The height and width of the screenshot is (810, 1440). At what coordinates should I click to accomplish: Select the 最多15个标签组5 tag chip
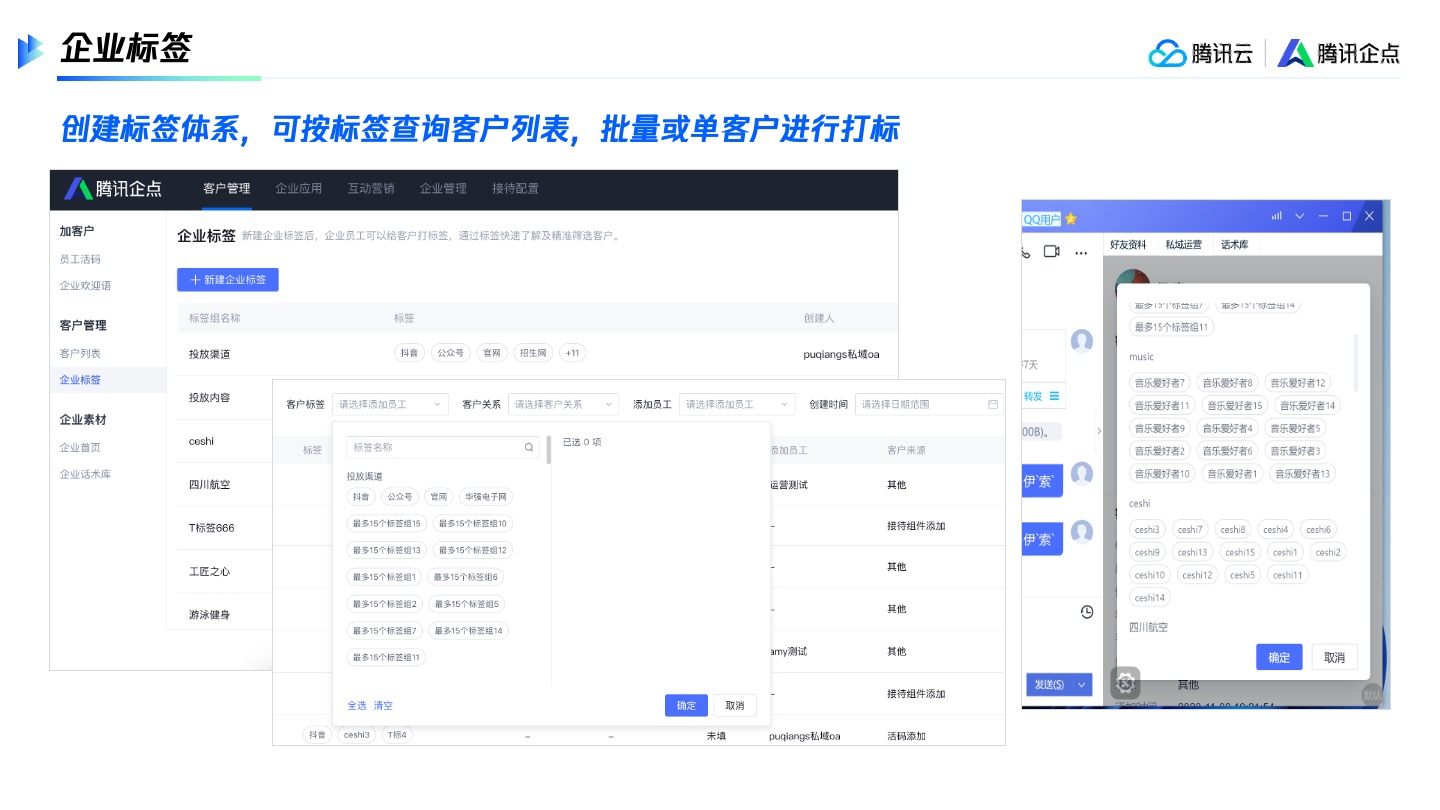467,604
